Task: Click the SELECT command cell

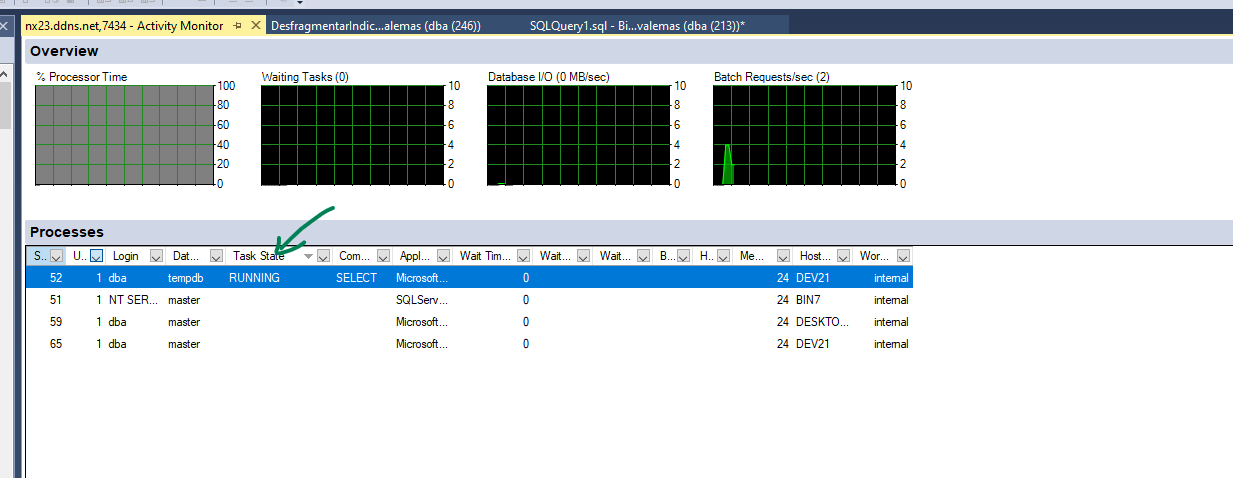Action: click(356, 278)
